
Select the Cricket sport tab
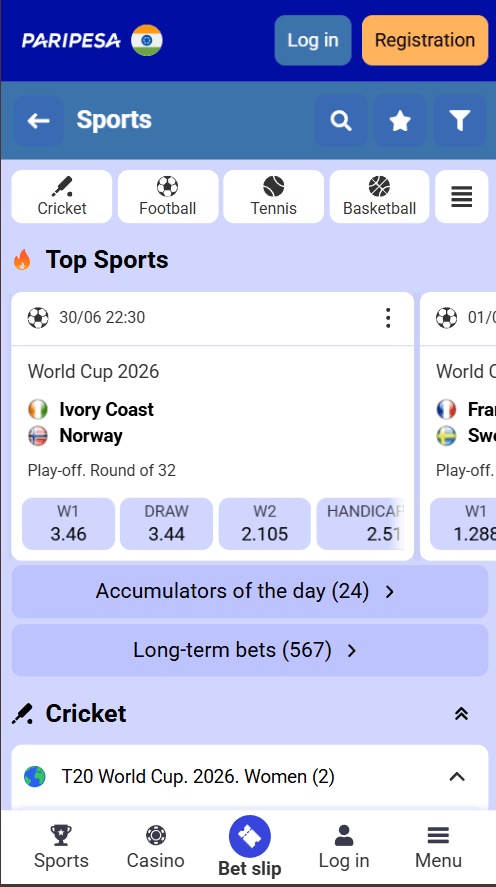tap(62, 197)
